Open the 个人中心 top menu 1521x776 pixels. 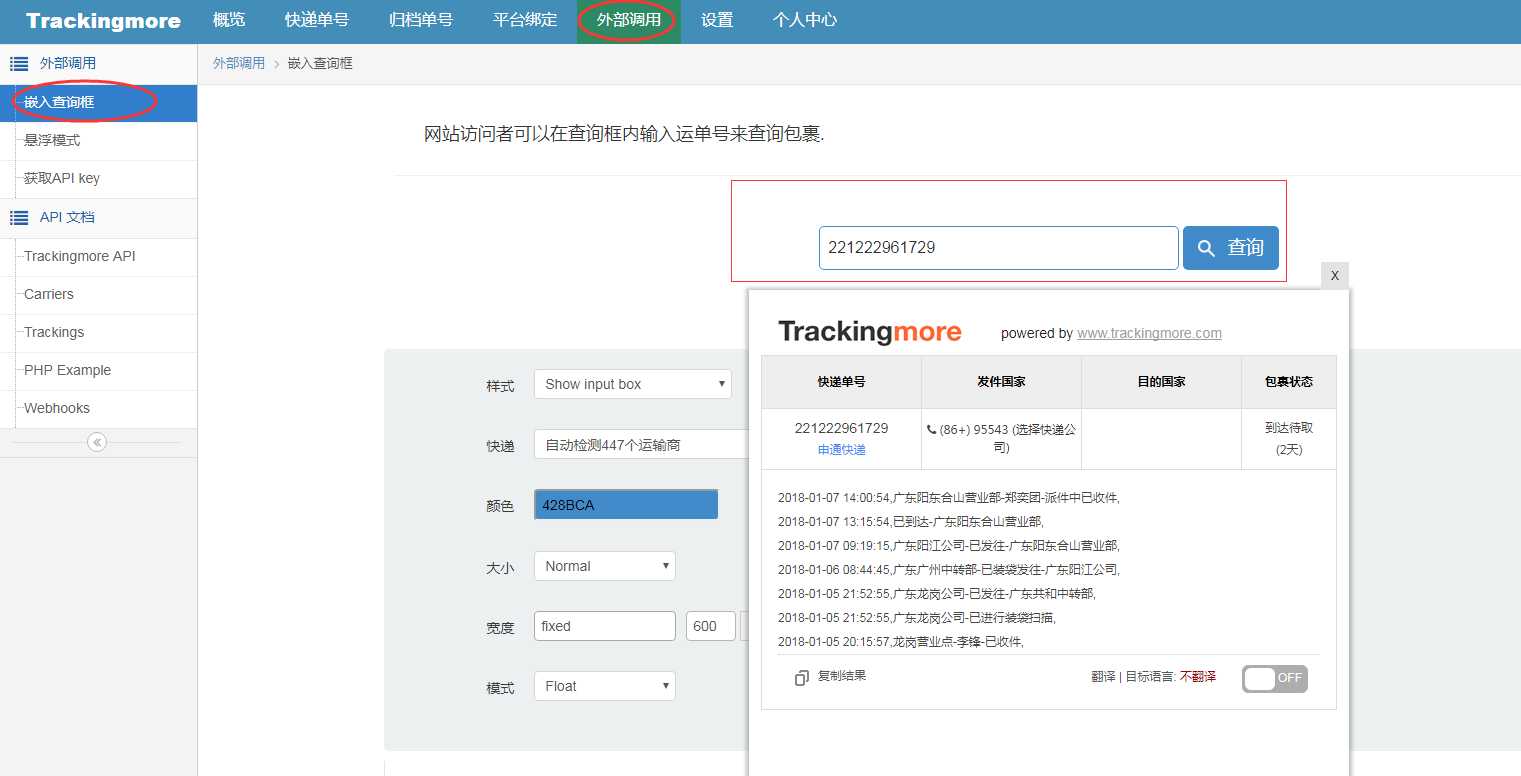coord(805,20)
